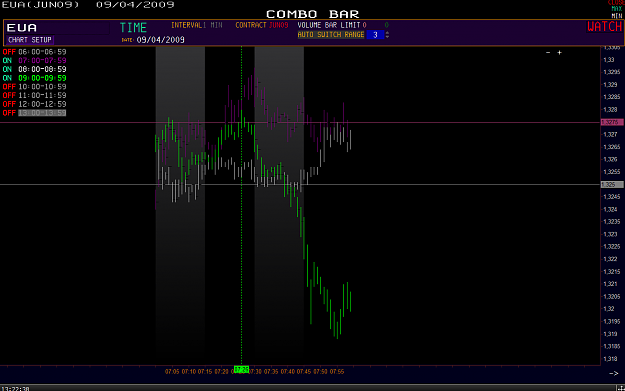Click the AUTO SWITCH RANGE value field

pos(375,35)
